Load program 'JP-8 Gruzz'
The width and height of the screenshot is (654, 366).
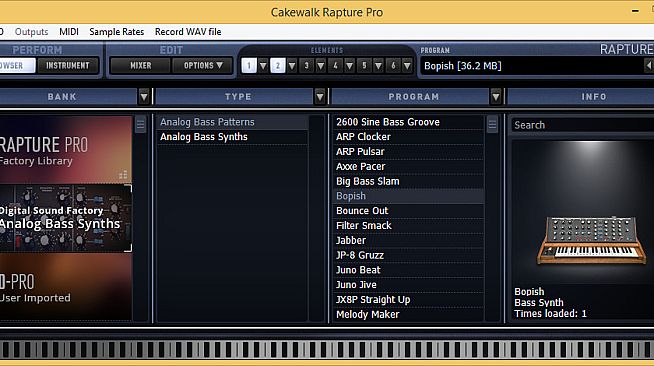pyautogui.click(x=409, y=255)
